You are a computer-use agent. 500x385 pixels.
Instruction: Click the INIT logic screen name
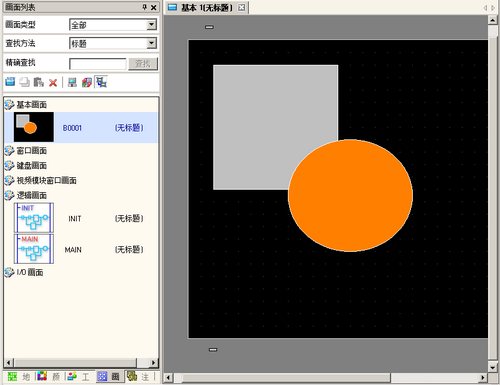(75, 219)
